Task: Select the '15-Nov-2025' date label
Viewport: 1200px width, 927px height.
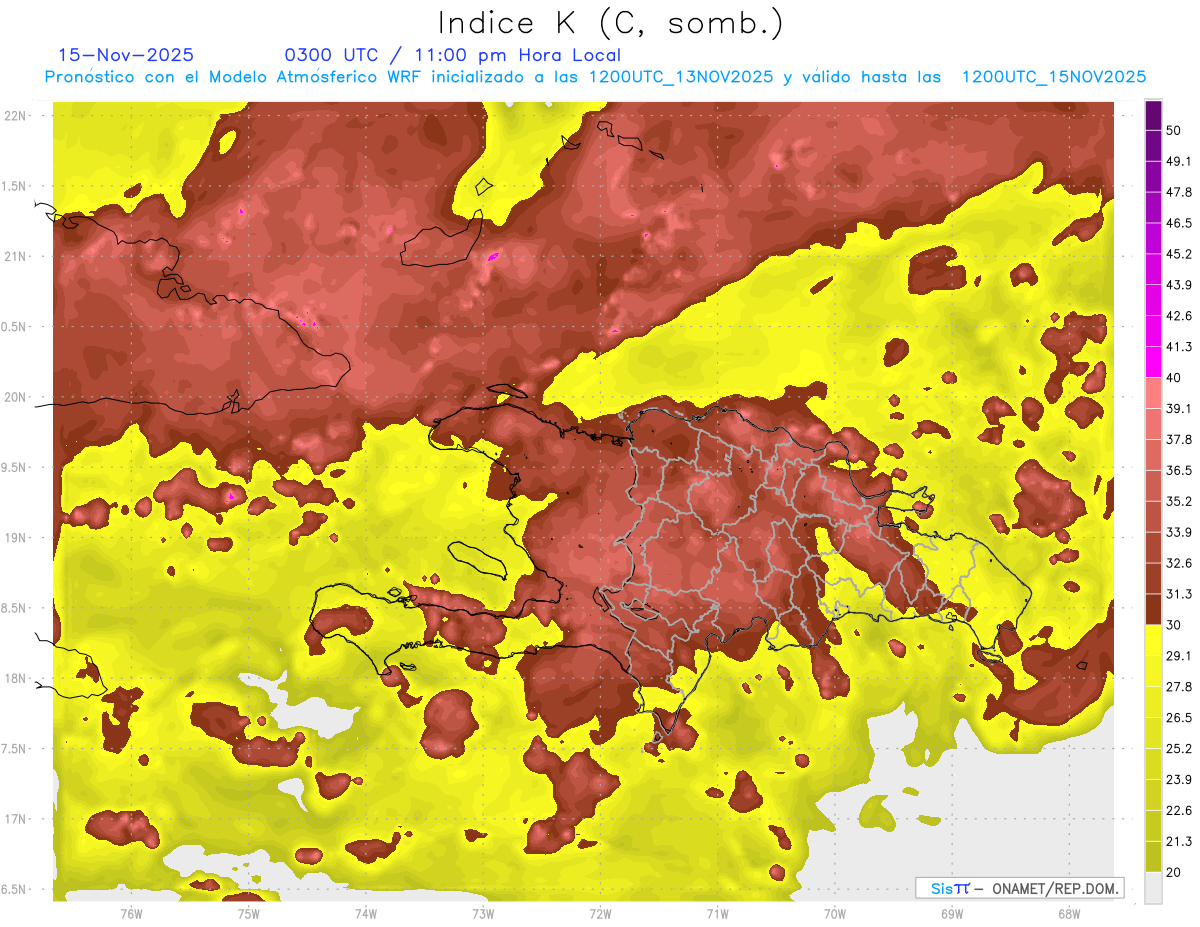Action: [x=126, y=55]
